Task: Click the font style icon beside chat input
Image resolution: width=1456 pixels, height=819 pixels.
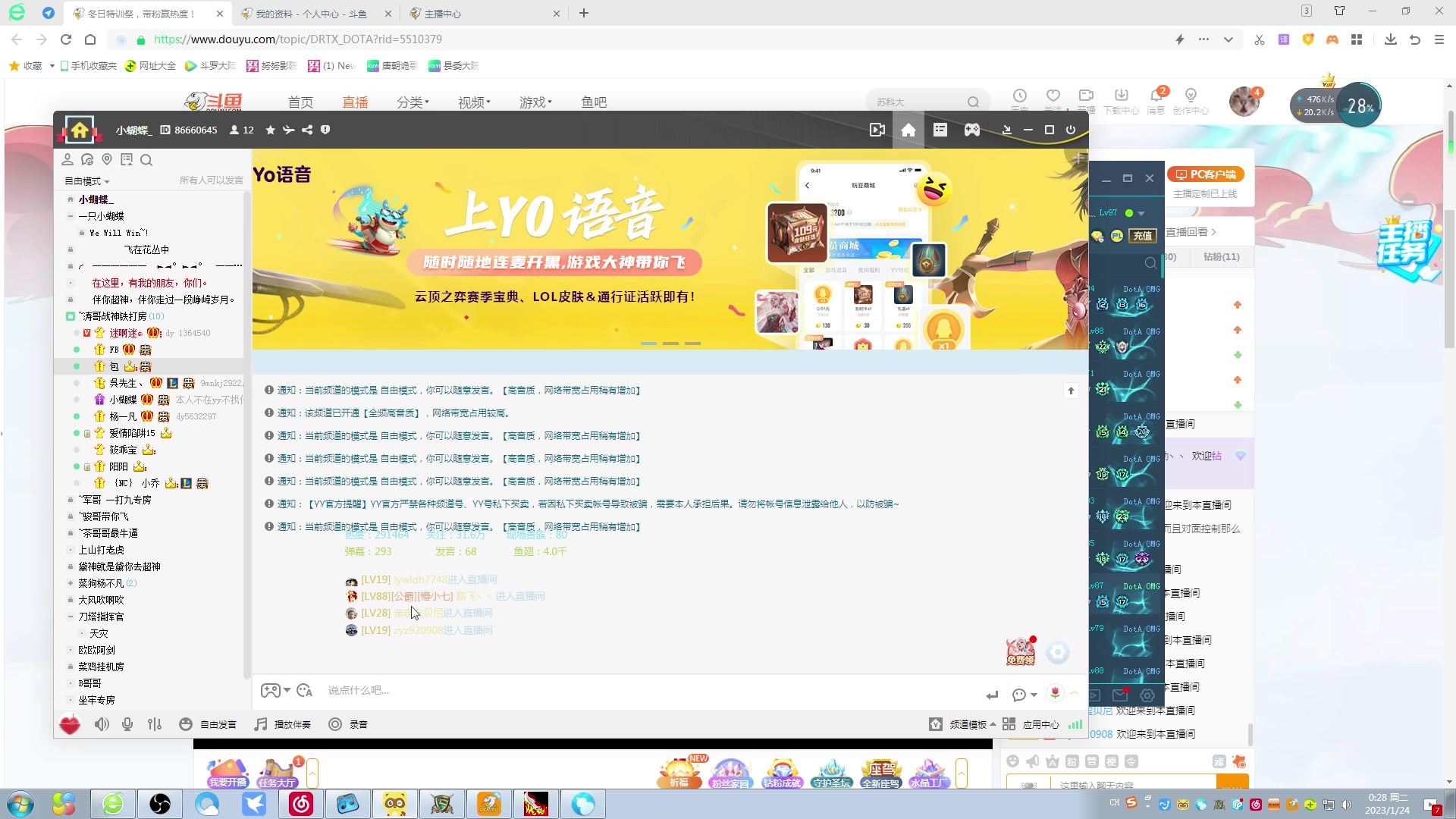Action: point(305,690)
